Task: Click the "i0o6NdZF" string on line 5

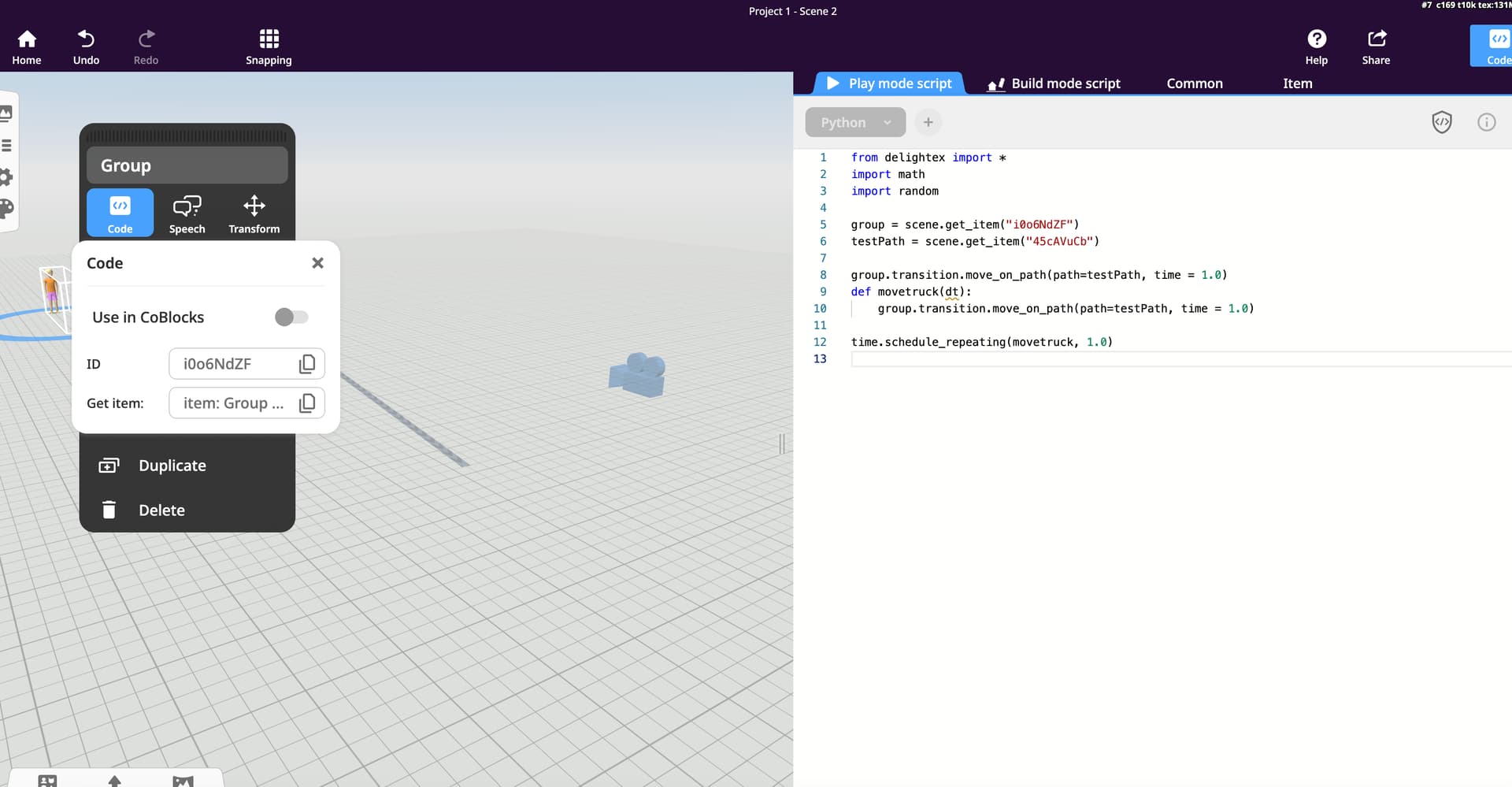Action: pyautogui.click(x=1039, y=225)
